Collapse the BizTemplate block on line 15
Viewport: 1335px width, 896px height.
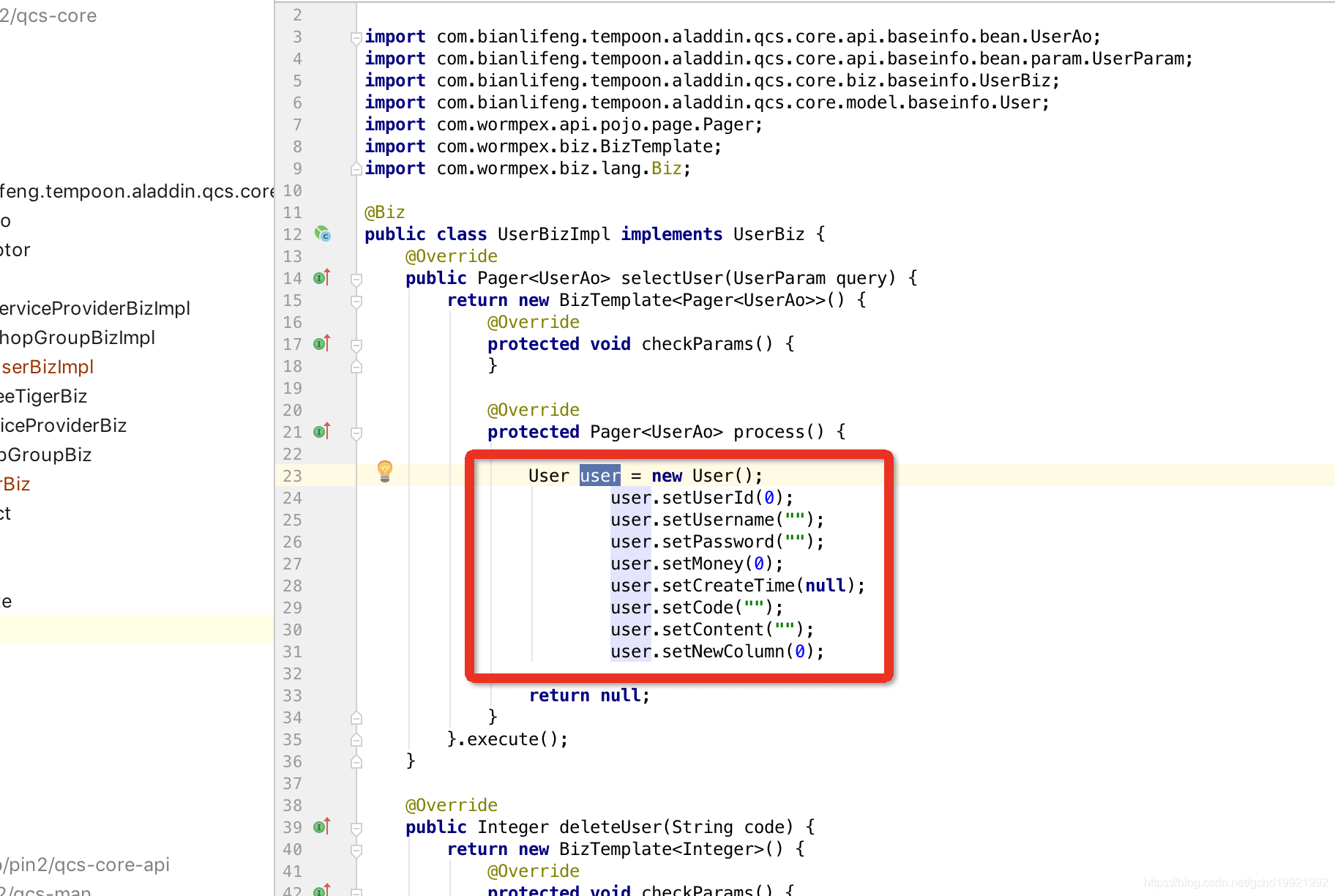pyautogui.click(x=356, y=301)
